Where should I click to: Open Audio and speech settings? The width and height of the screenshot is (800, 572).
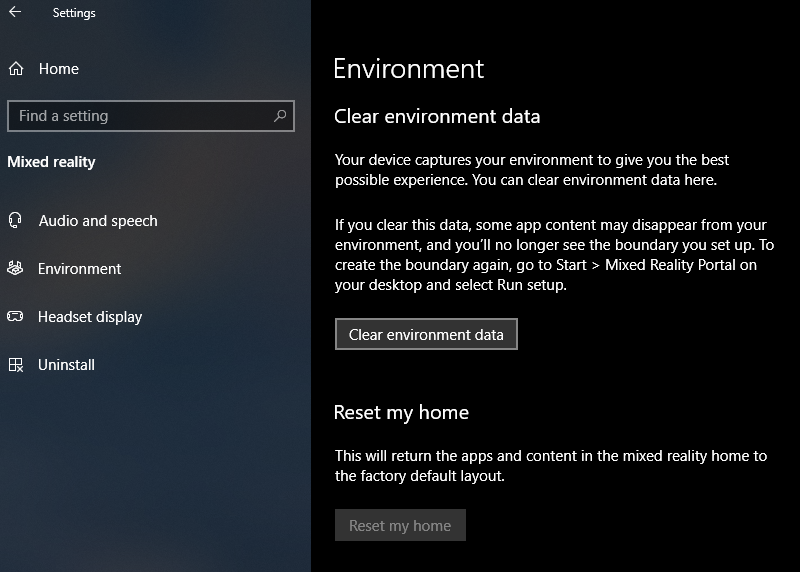(x=98, y=221)
